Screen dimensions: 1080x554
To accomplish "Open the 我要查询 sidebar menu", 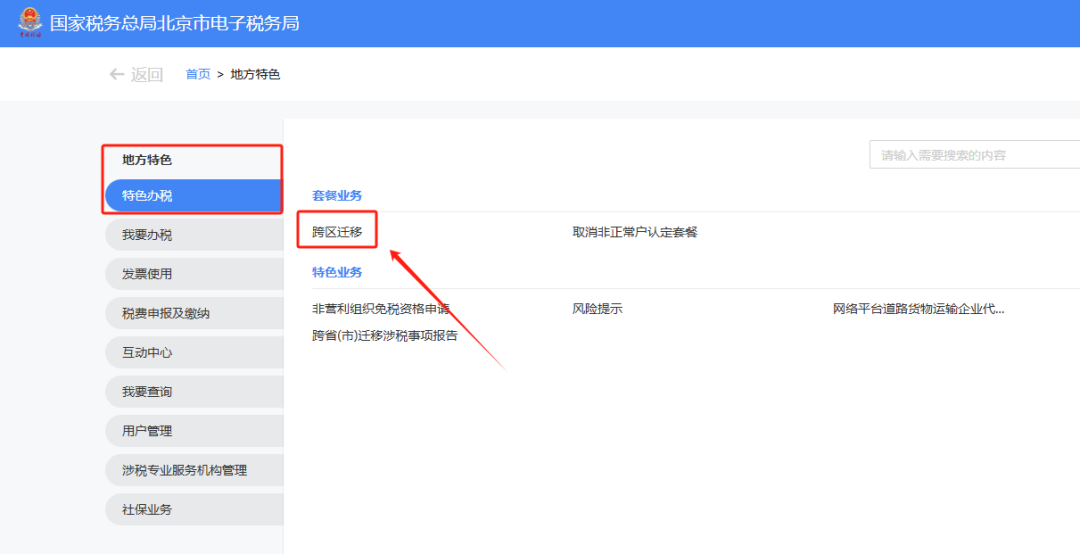I will [194, 392].
